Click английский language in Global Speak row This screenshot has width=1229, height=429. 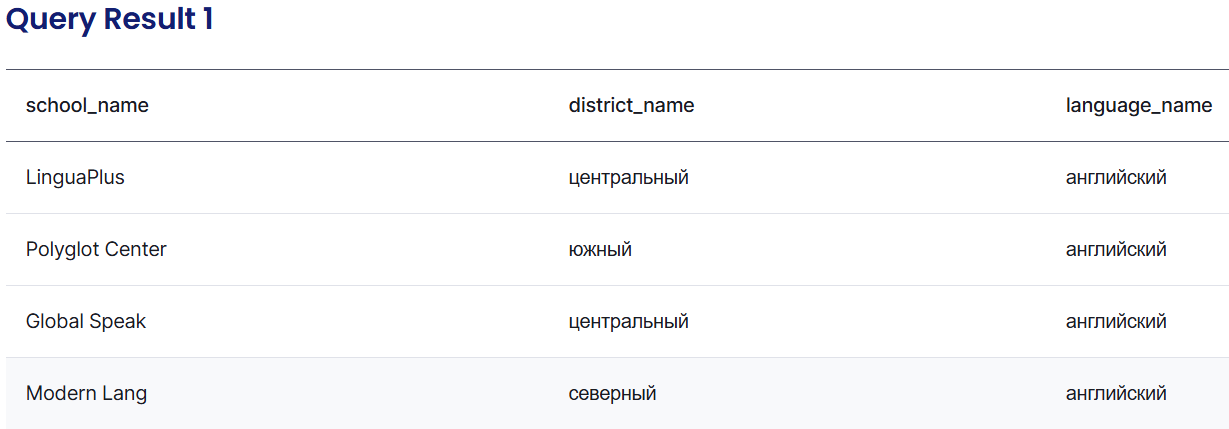pyautogui.click(x=1116, y=322)
